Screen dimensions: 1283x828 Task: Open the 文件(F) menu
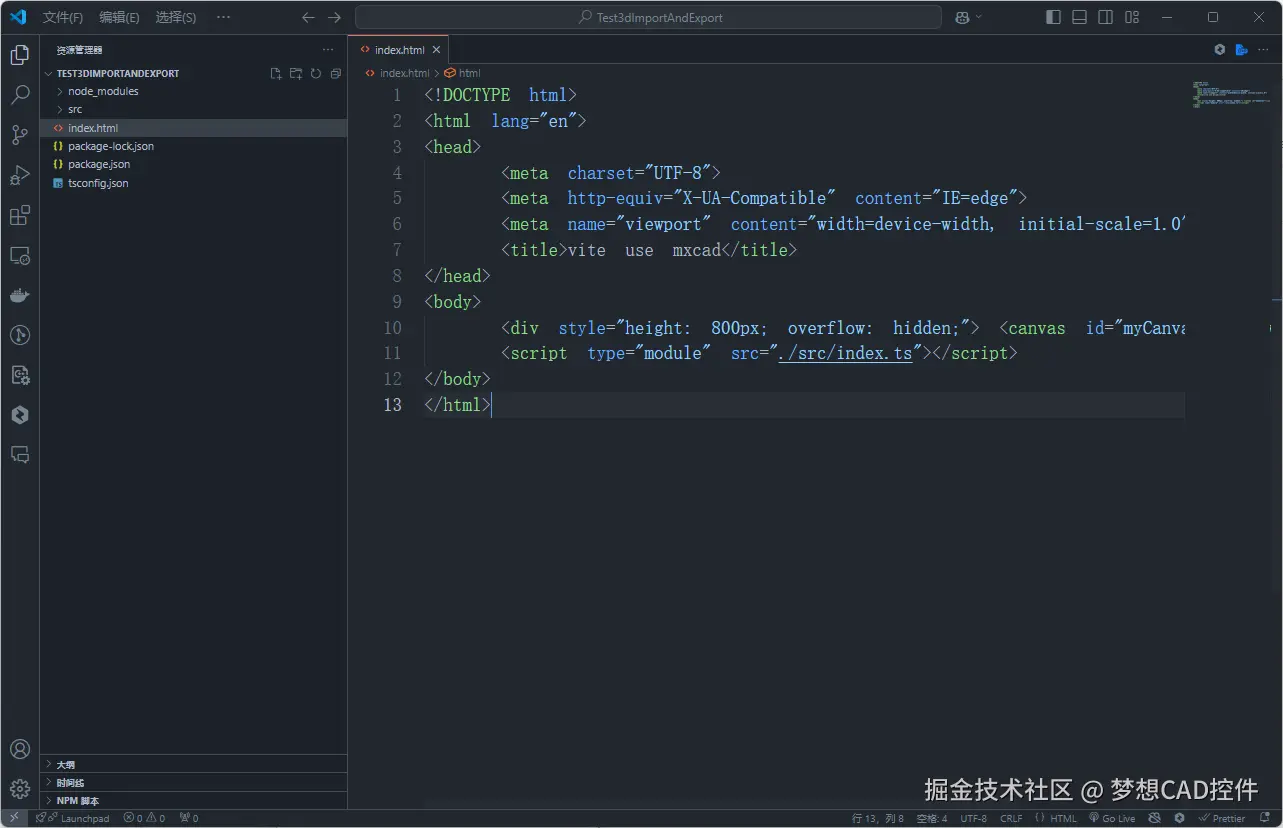click(63, 17)
